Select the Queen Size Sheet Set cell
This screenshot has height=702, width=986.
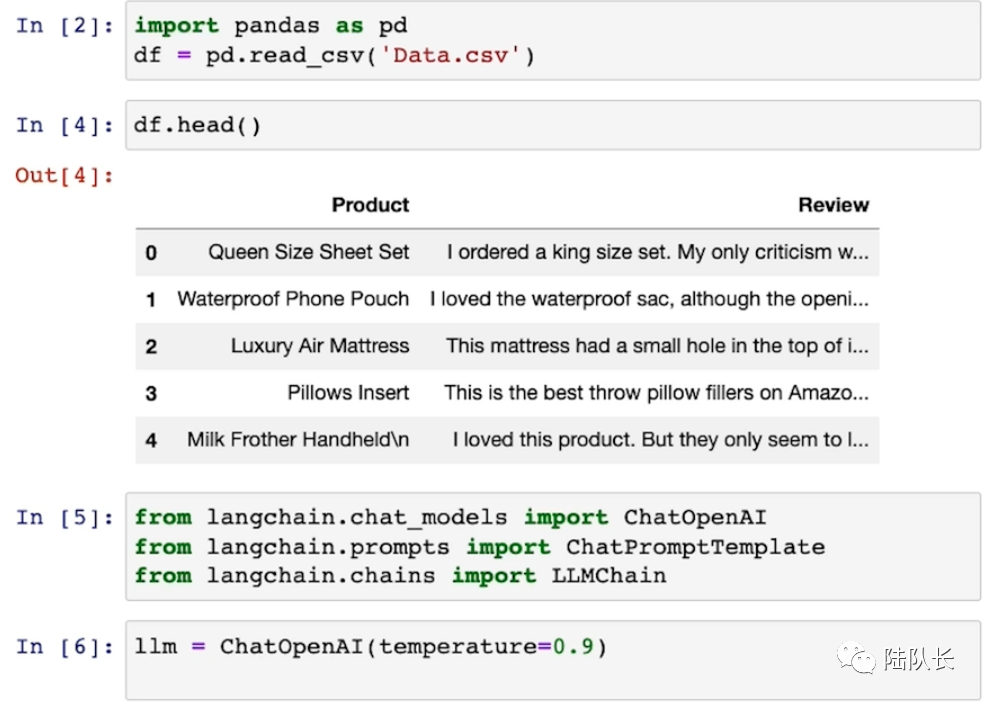tap(309, 252)
